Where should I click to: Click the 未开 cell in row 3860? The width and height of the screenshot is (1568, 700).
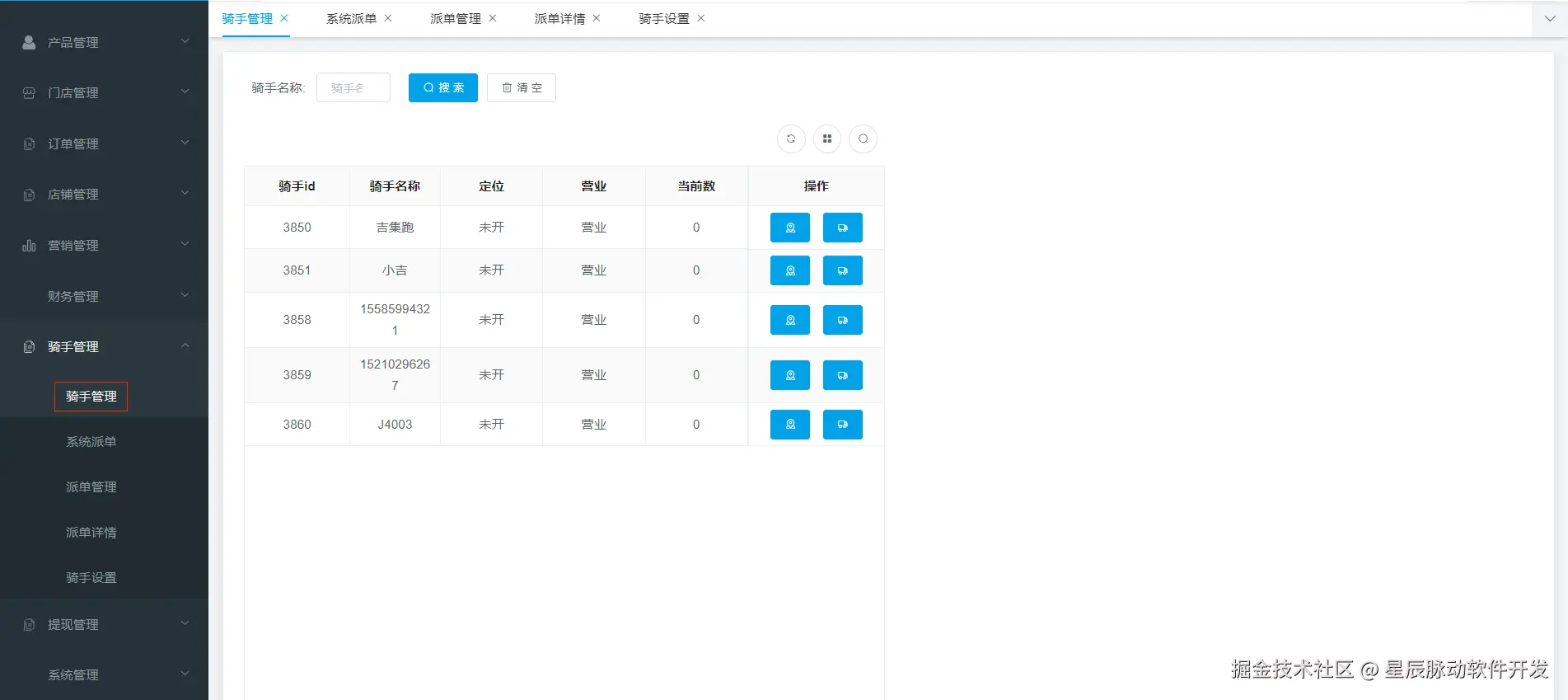(x=491, y=425)
